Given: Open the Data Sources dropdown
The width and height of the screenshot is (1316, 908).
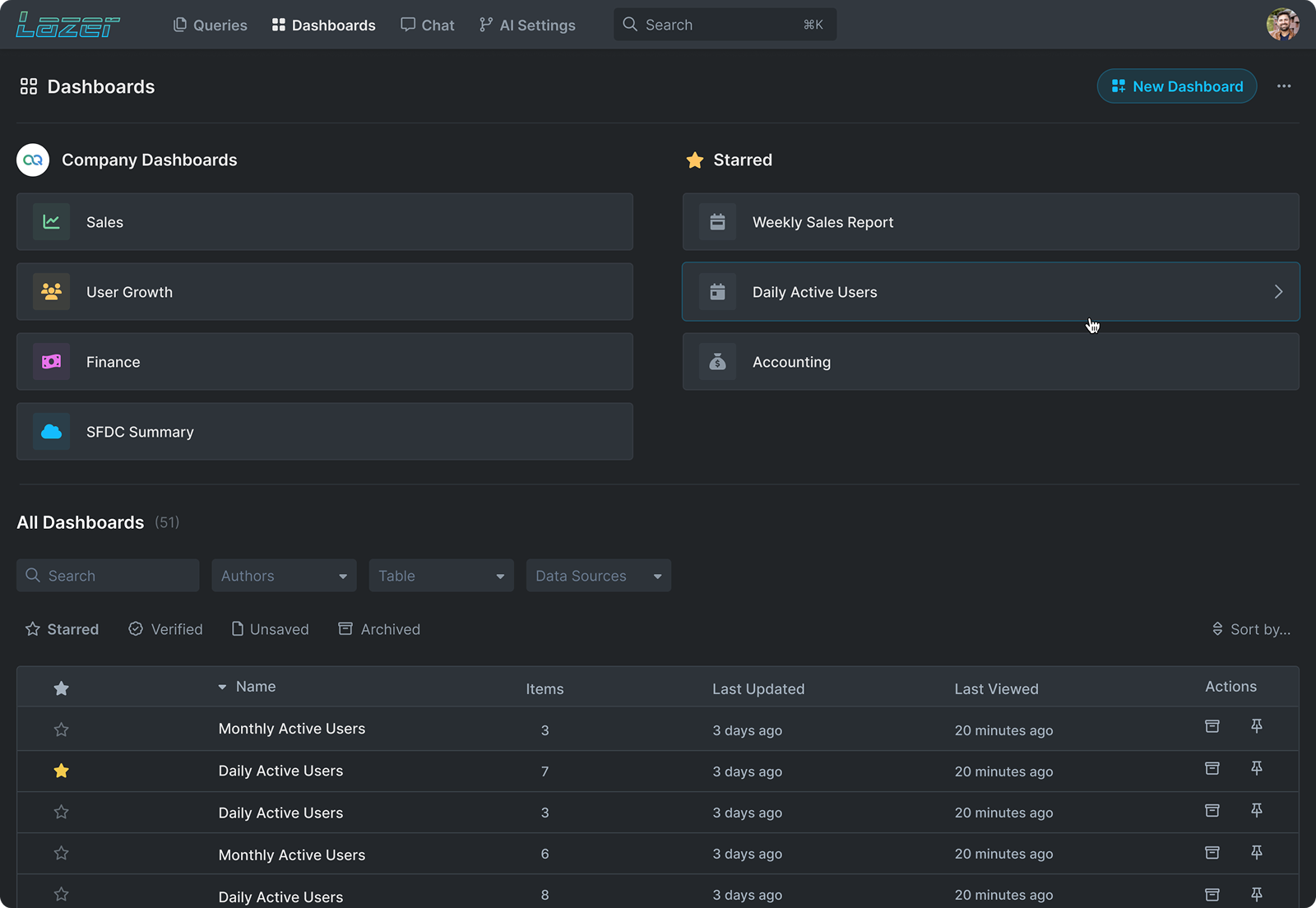Looking at the screenshot, I should click(598, 576).
